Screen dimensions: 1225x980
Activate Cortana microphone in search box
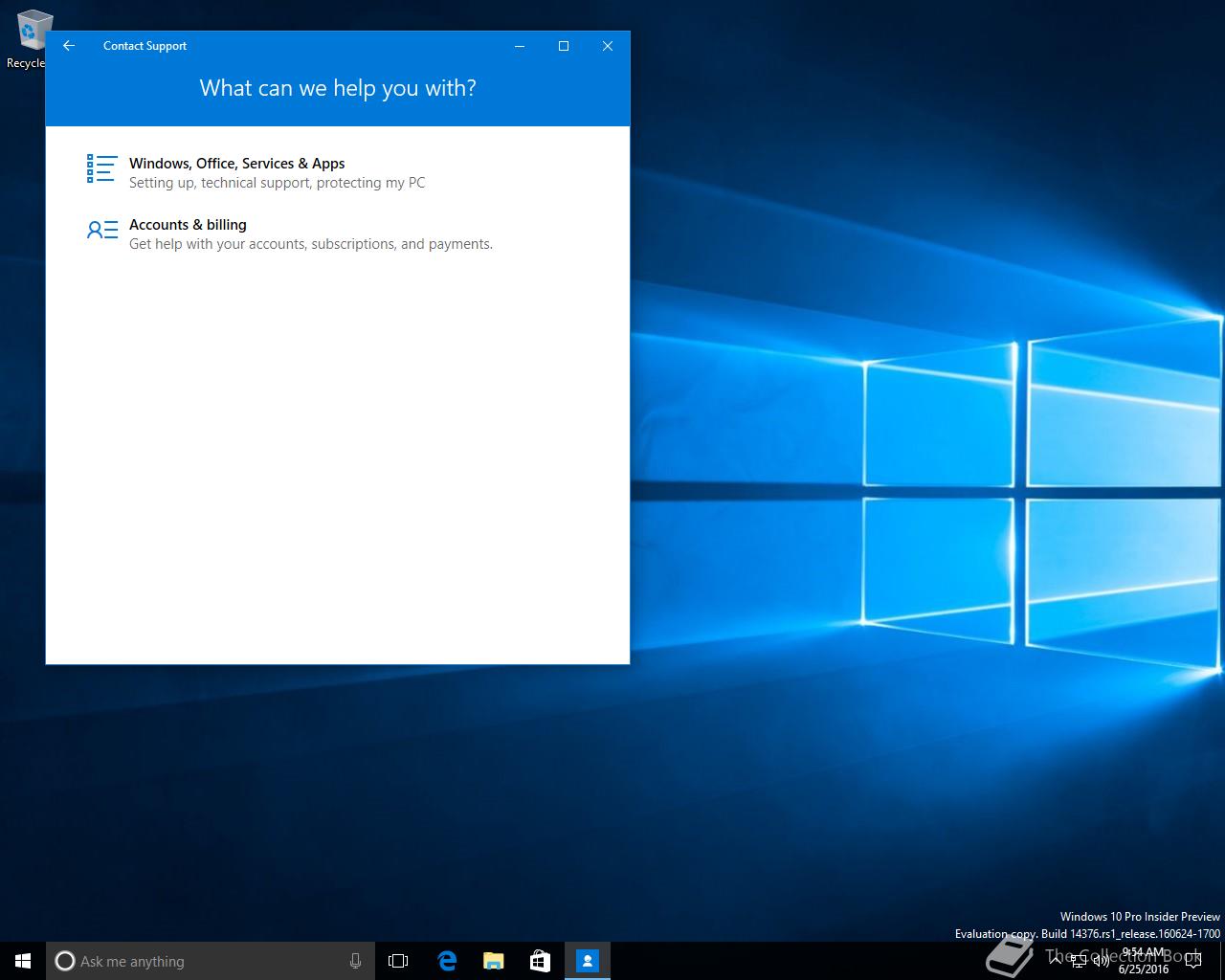point(355,961)
